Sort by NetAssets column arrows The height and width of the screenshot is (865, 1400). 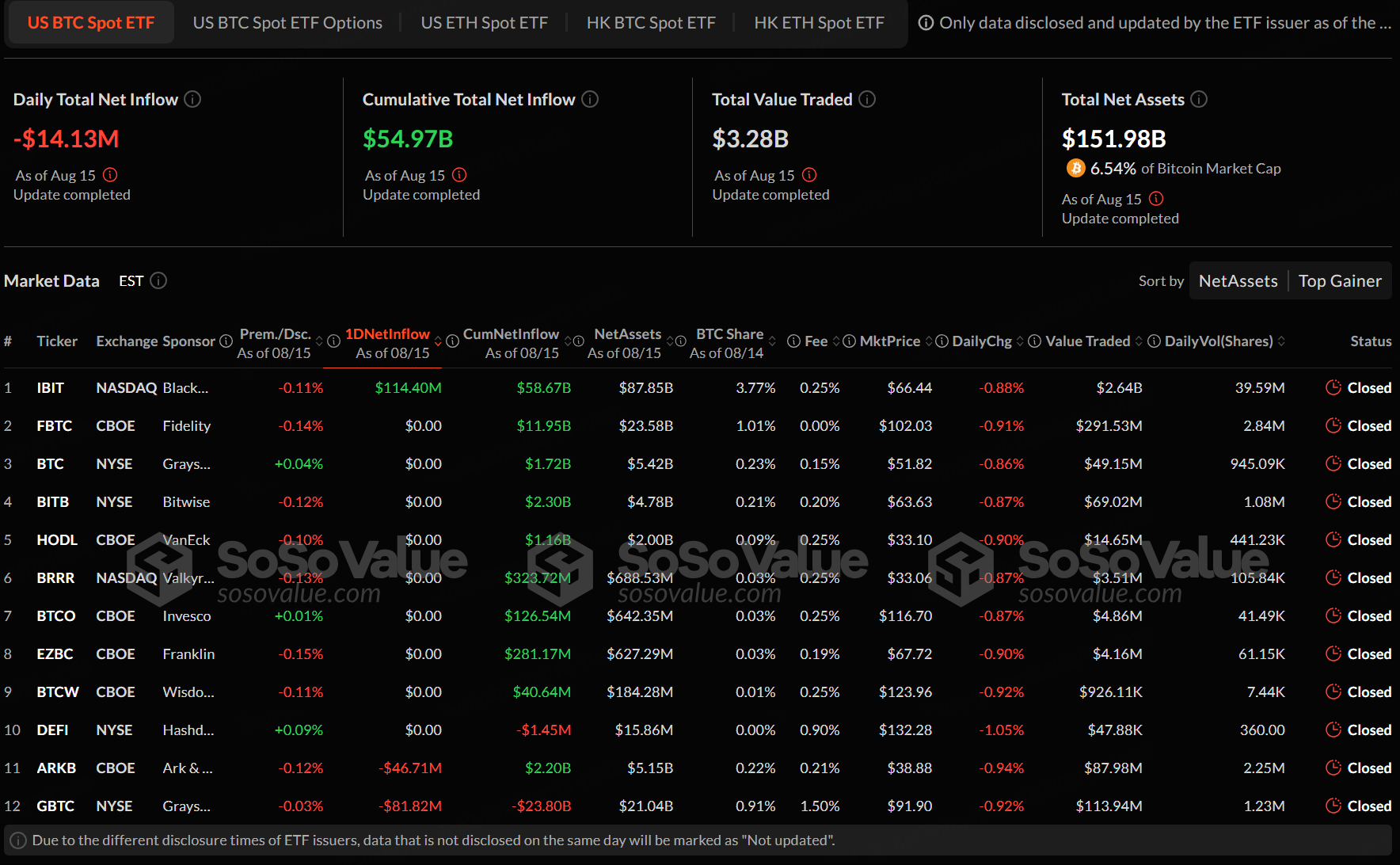click(x=670, y=341)
